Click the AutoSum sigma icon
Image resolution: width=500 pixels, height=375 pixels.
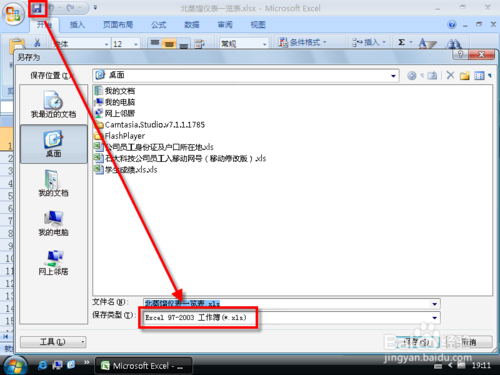click(x=402, y=42)
